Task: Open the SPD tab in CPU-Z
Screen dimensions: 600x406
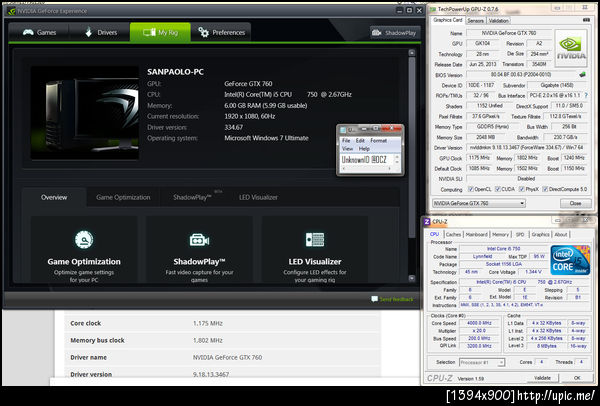Action: point(520,235)
